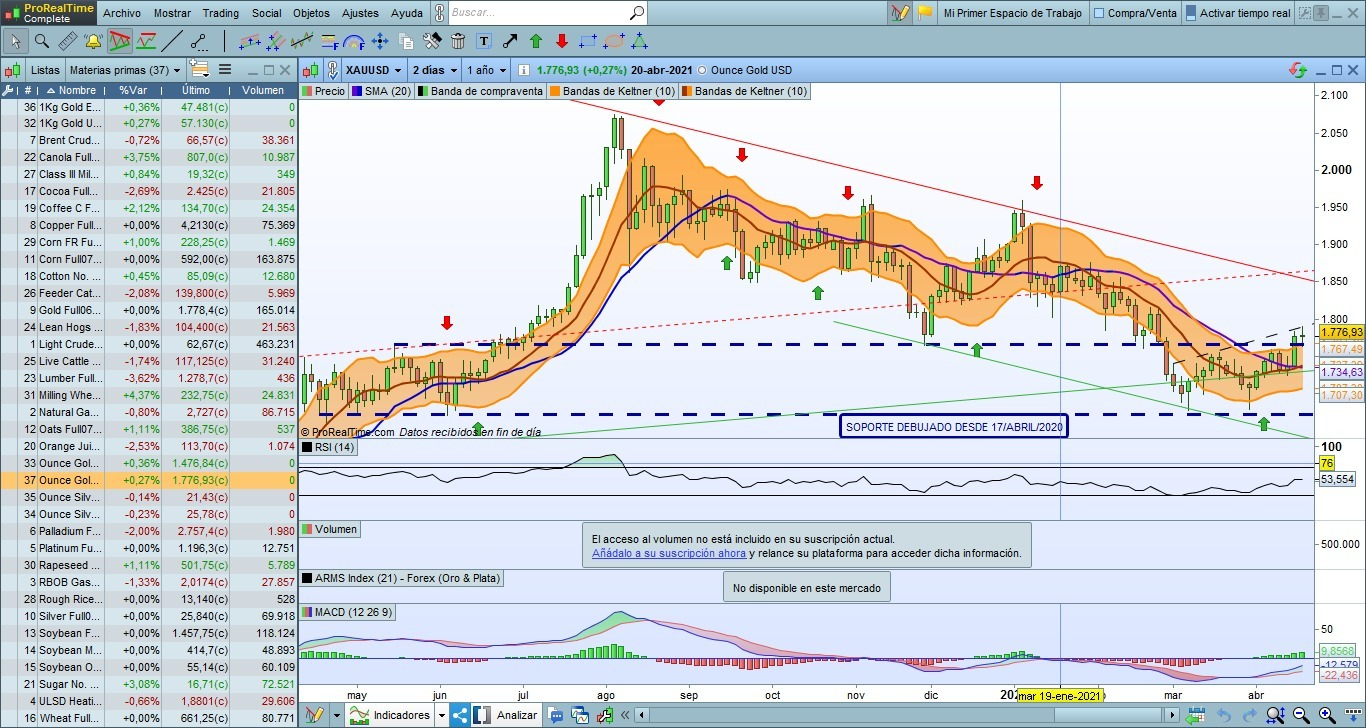Viewport: 1366px width, 728px height.
Task: Select the text box tool
Action: pyautogui.click(x=484, y=42)
